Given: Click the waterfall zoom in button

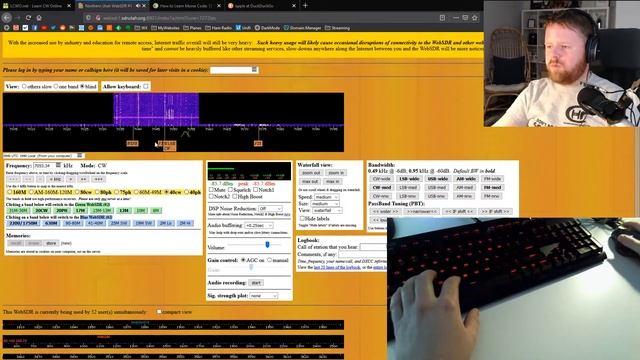Looking at the screenshot, I should [x=336, y=173].
